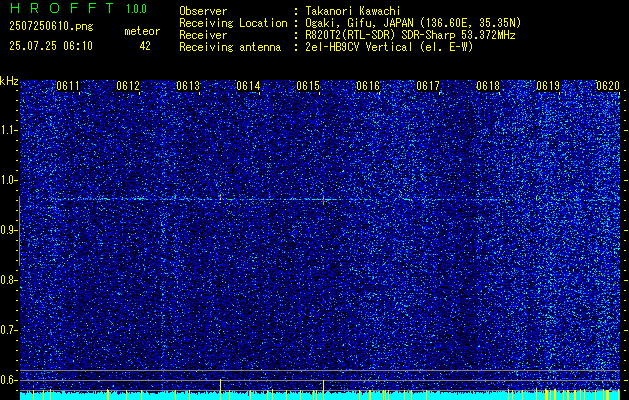Click the HROFFT title text
The image size is (629, 400).
(63, 8)
